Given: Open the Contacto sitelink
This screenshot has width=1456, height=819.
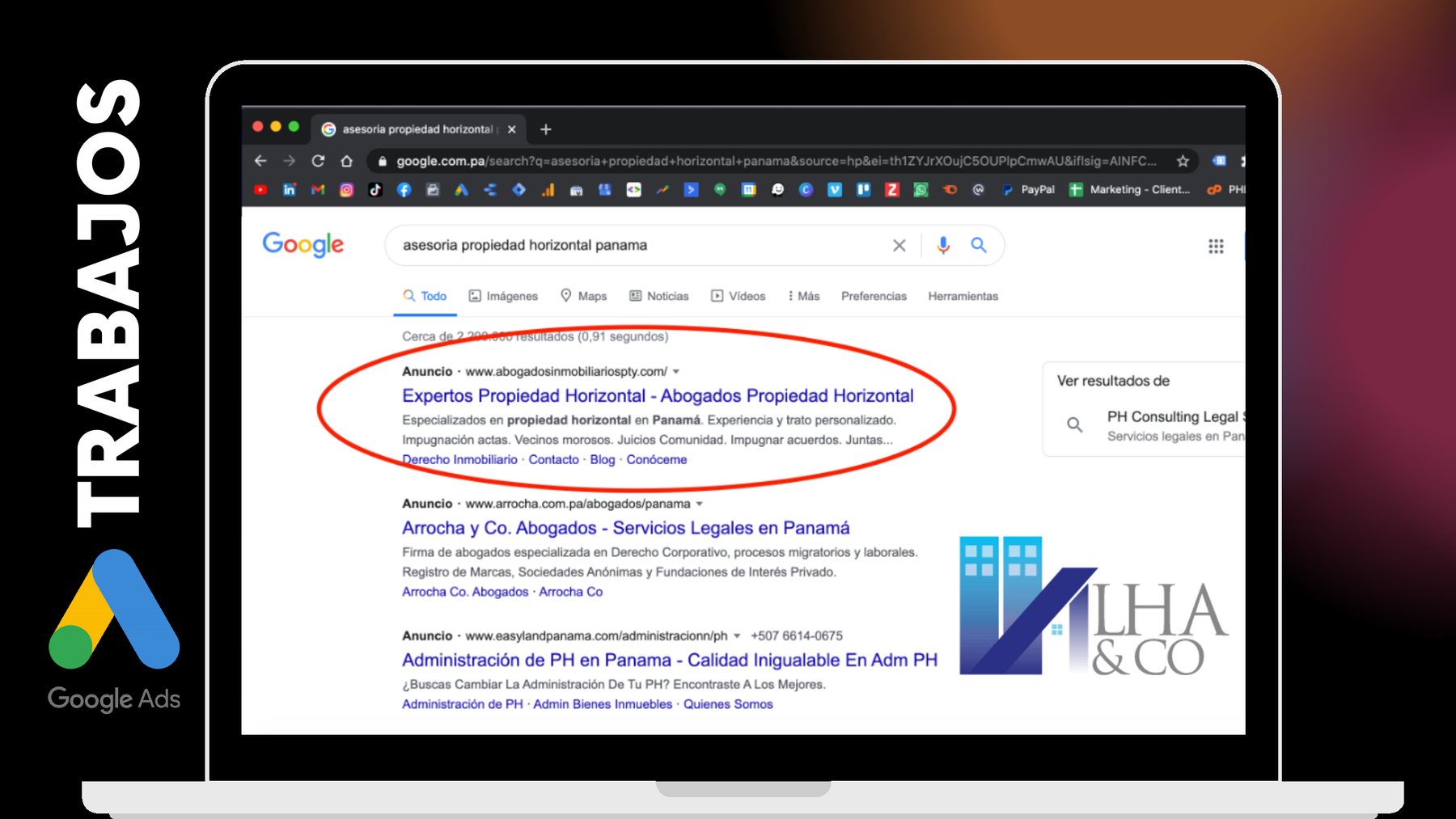Looking at the screenshot, I should click(553, 459).
